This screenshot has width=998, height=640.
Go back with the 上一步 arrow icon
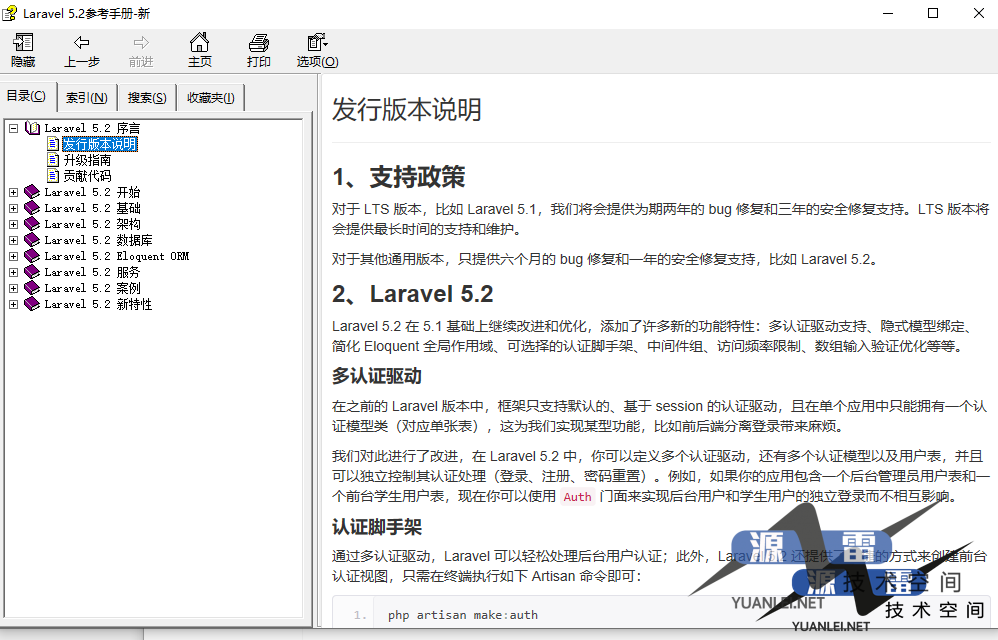click(x=81, y=43)
